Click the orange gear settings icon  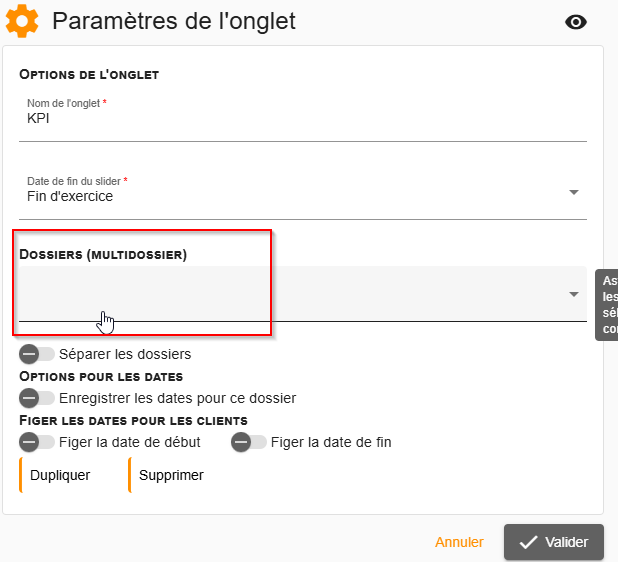tap(22, 21)
